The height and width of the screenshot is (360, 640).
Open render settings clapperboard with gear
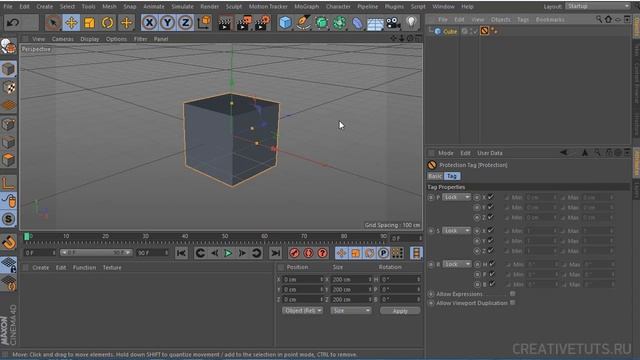click(x=262, y=23)
